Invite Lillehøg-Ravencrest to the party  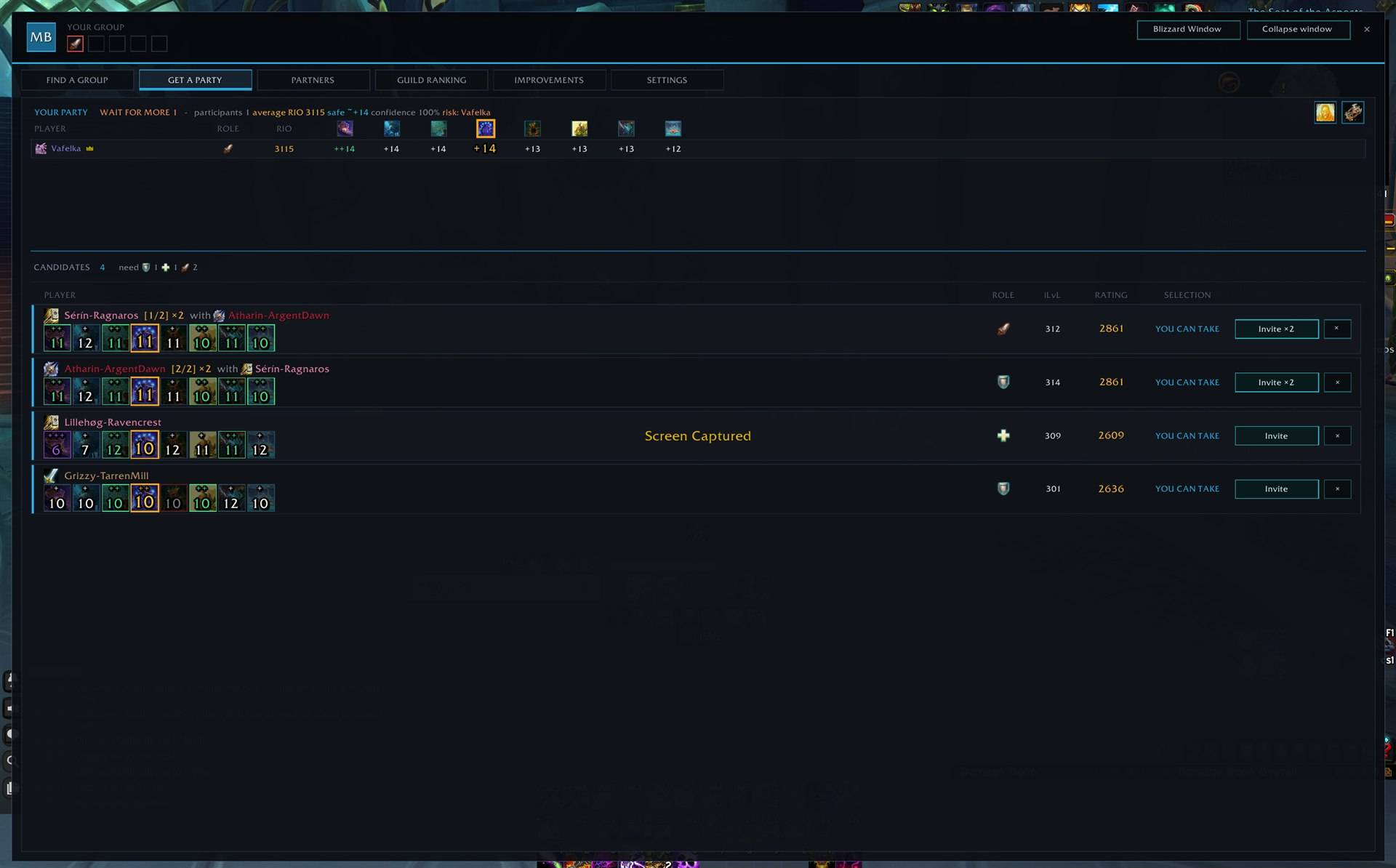[x=1276, y=435]
